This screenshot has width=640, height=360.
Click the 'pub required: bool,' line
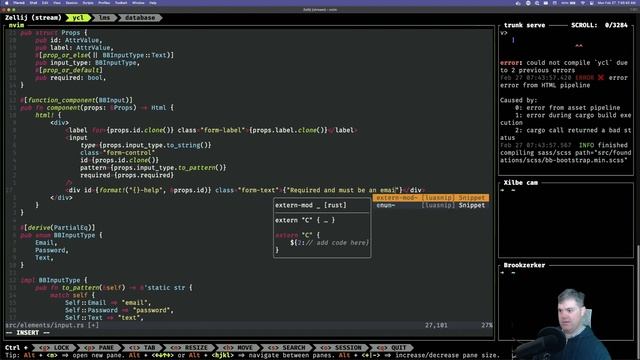pos(71,78)
